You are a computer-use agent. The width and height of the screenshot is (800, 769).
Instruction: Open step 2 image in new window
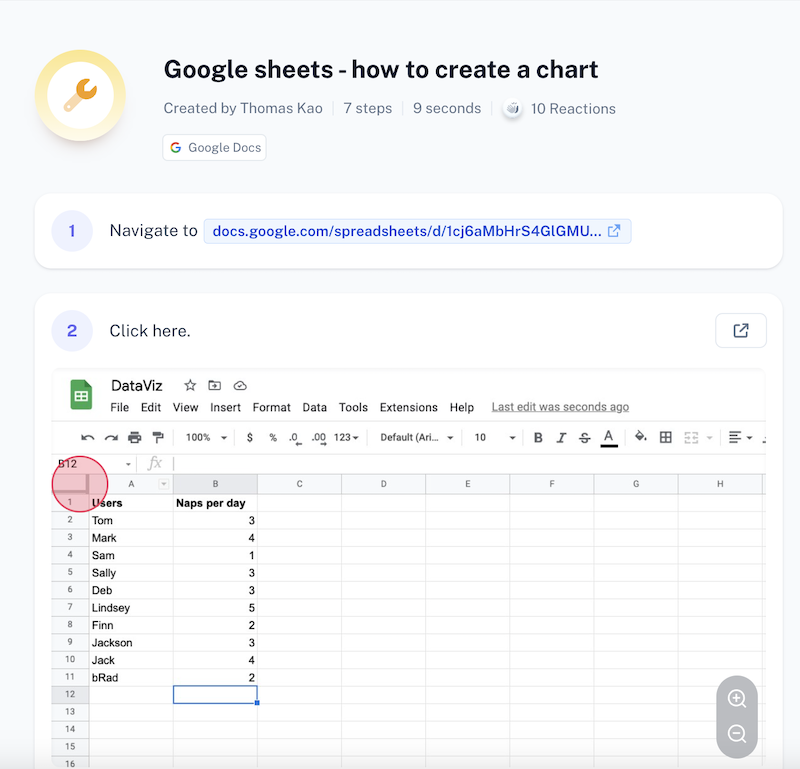(x=741, y=331)
